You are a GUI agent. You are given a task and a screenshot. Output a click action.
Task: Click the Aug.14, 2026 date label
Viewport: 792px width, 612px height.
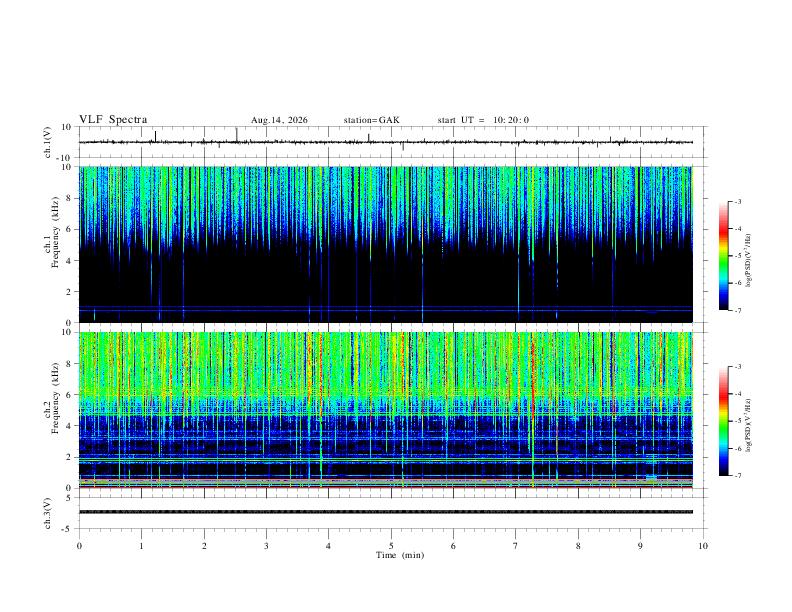279,120
